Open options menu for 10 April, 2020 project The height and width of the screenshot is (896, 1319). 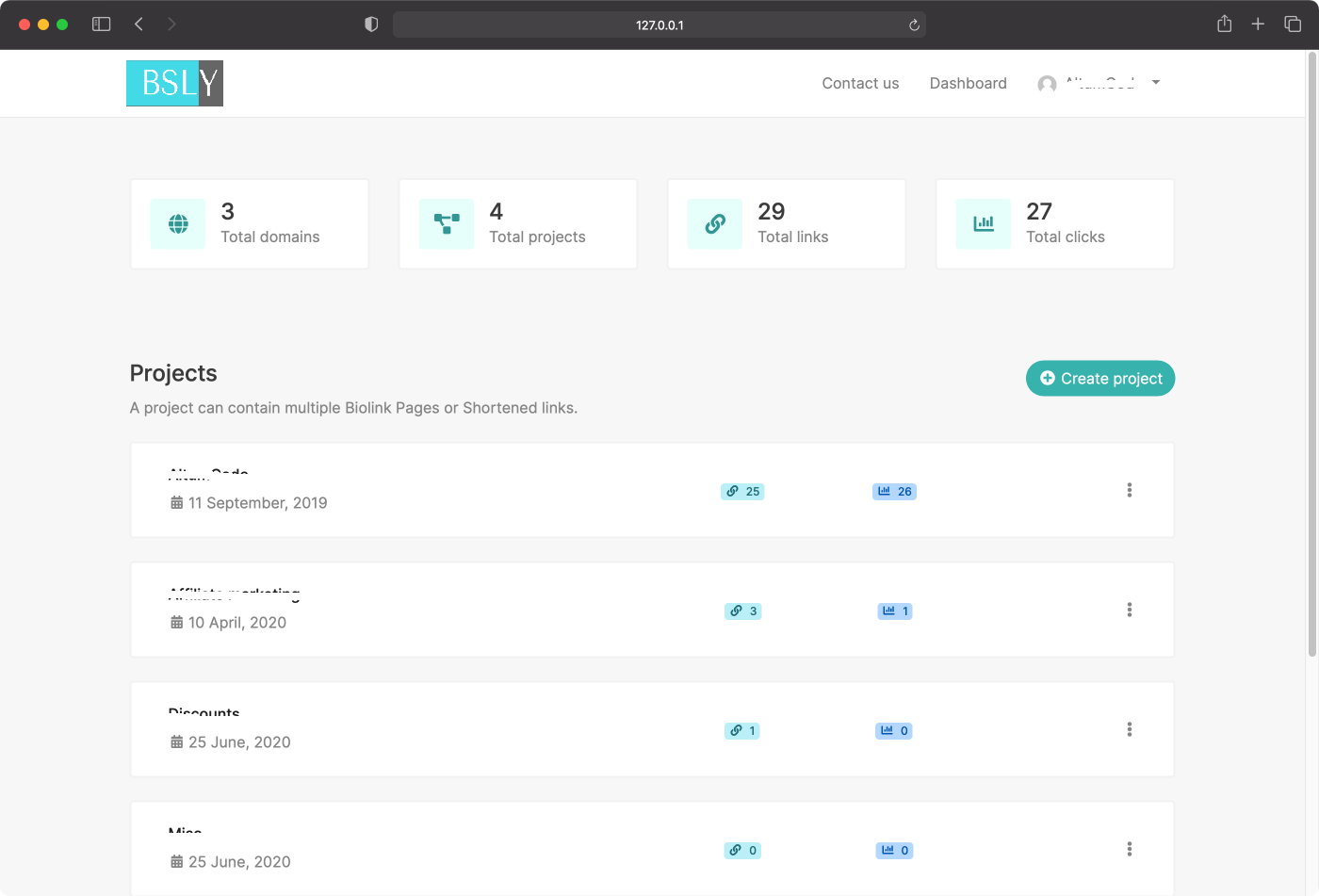[1129, 610]
